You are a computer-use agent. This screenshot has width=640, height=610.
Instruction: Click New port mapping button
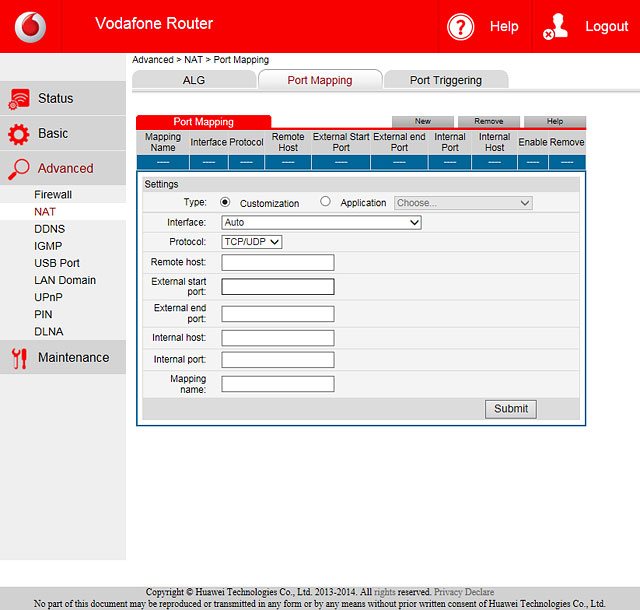pos(423,122)
